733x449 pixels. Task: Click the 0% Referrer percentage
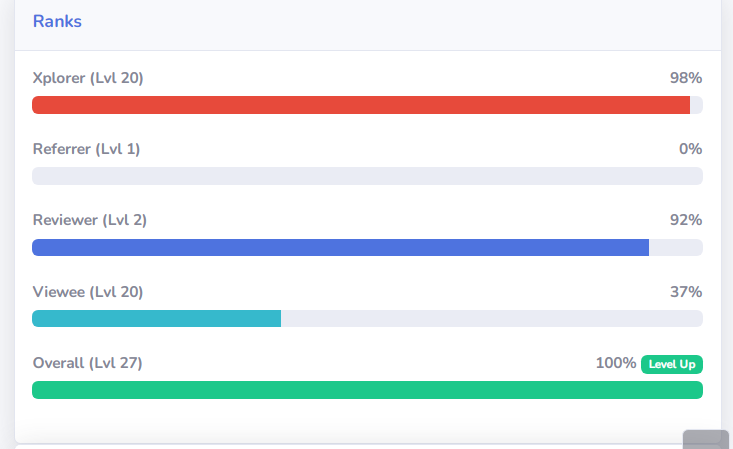point(690,149)
